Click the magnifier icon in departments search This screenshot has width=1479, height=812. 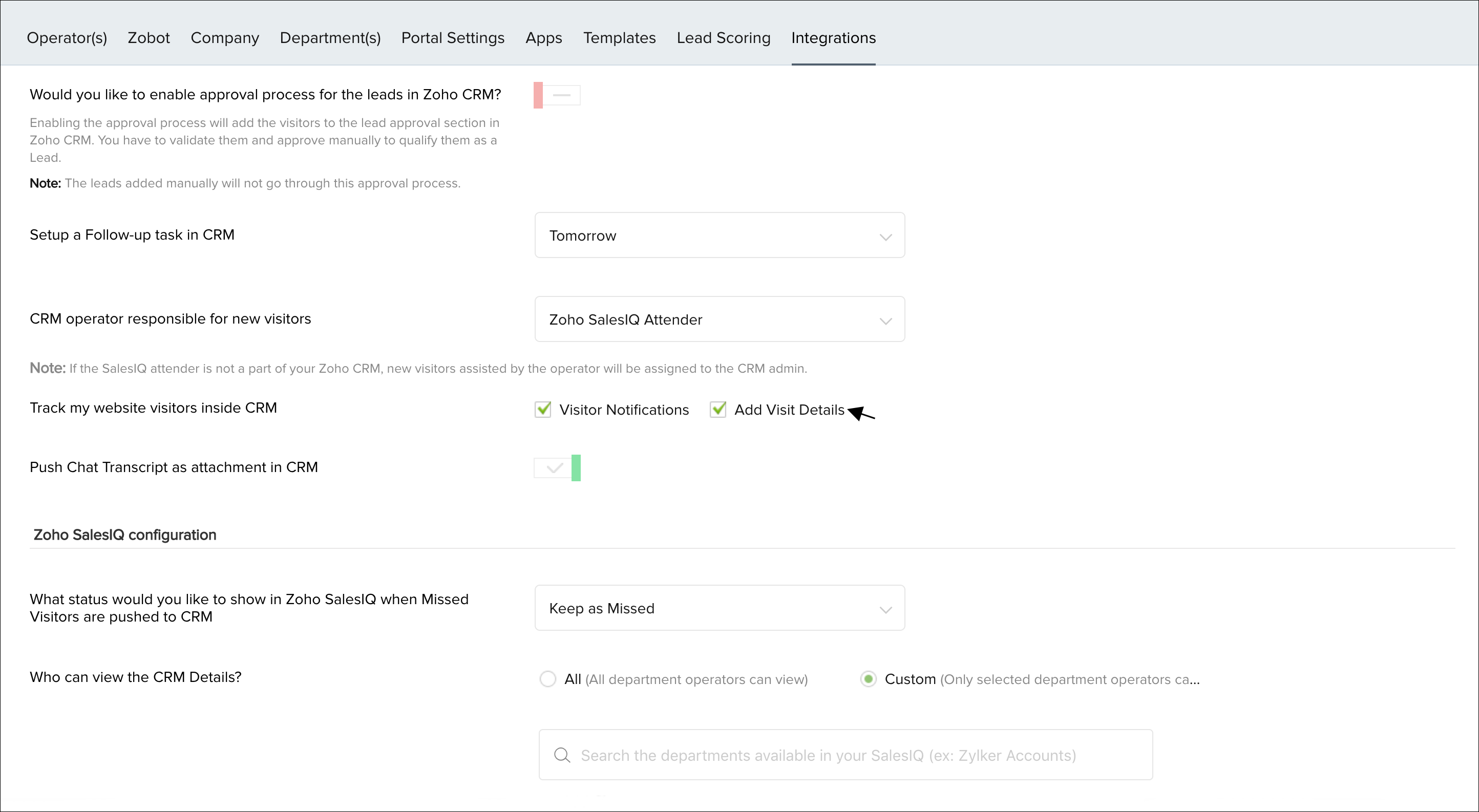[x=561, y=755]
